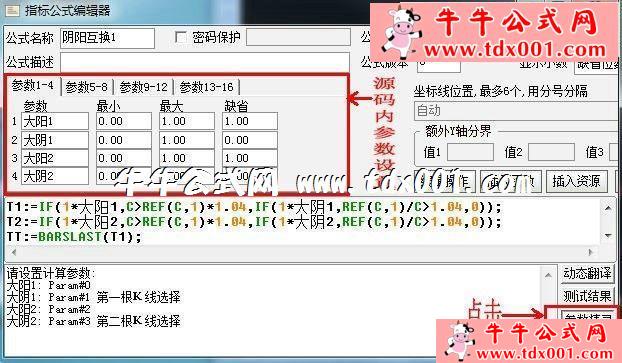The height and width of the screenshot is (363, 622).
Task: Click the 最大 column header in parameter table
Action: (x=171, y=106)
